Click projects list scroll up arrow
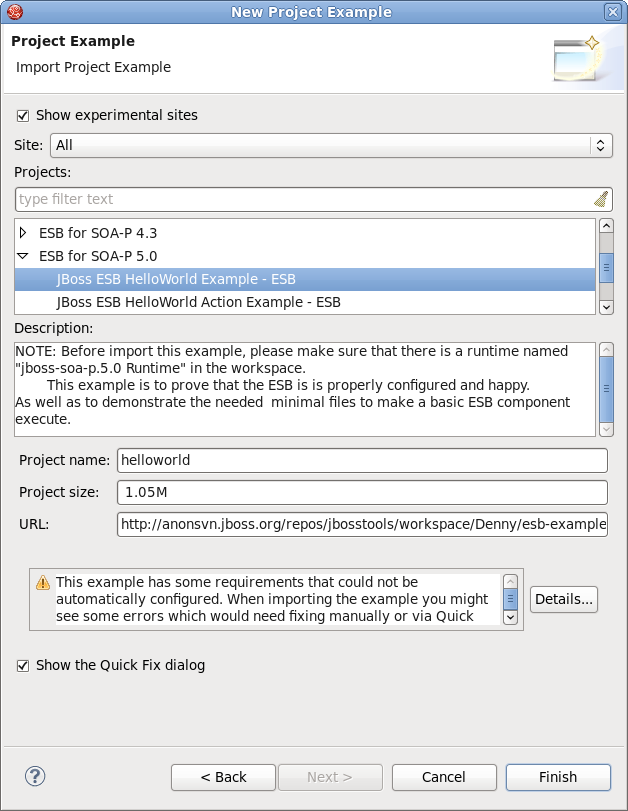Viewport: 628px width, 811px height. click(606, 226)
